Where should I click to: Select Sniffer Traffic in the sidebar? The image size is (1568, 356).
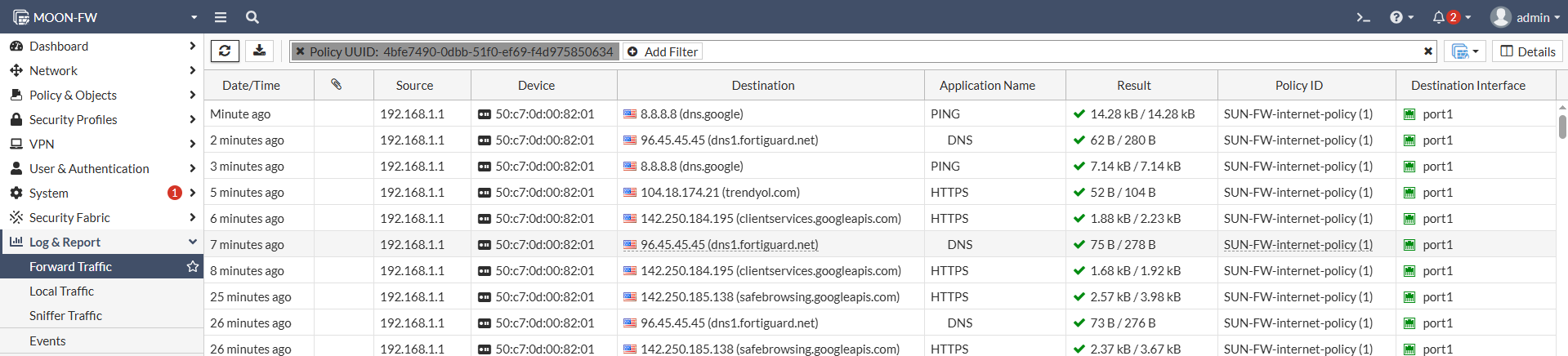[x=101, y=316]
